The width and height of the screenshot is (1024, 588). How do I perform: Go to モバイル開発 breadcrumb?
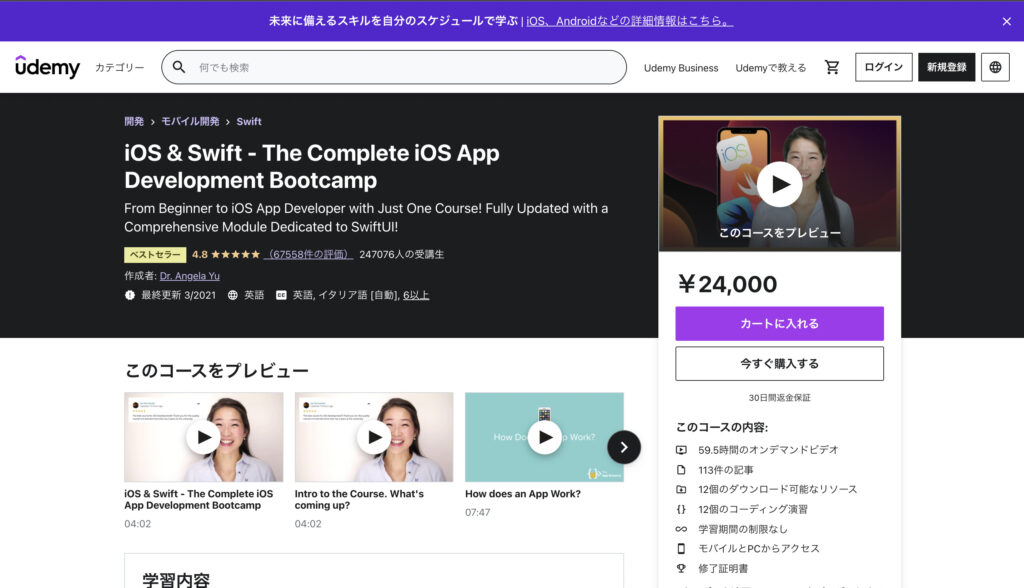[190, 122]
